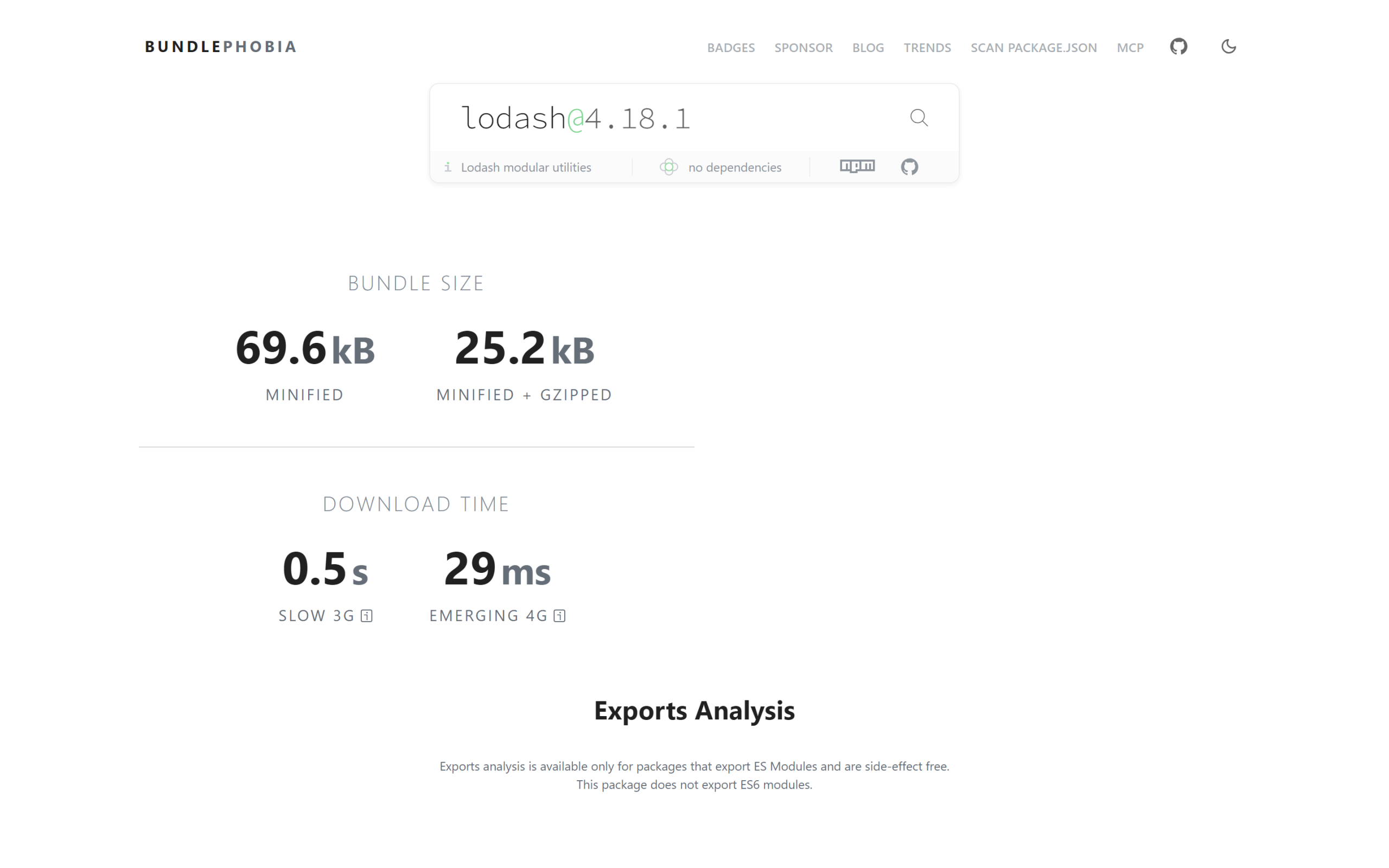Click 'This package does not export ES6 modules.'
Image resolution: width=1389 pixels, height=868 pixels.
tap(694, 785)
